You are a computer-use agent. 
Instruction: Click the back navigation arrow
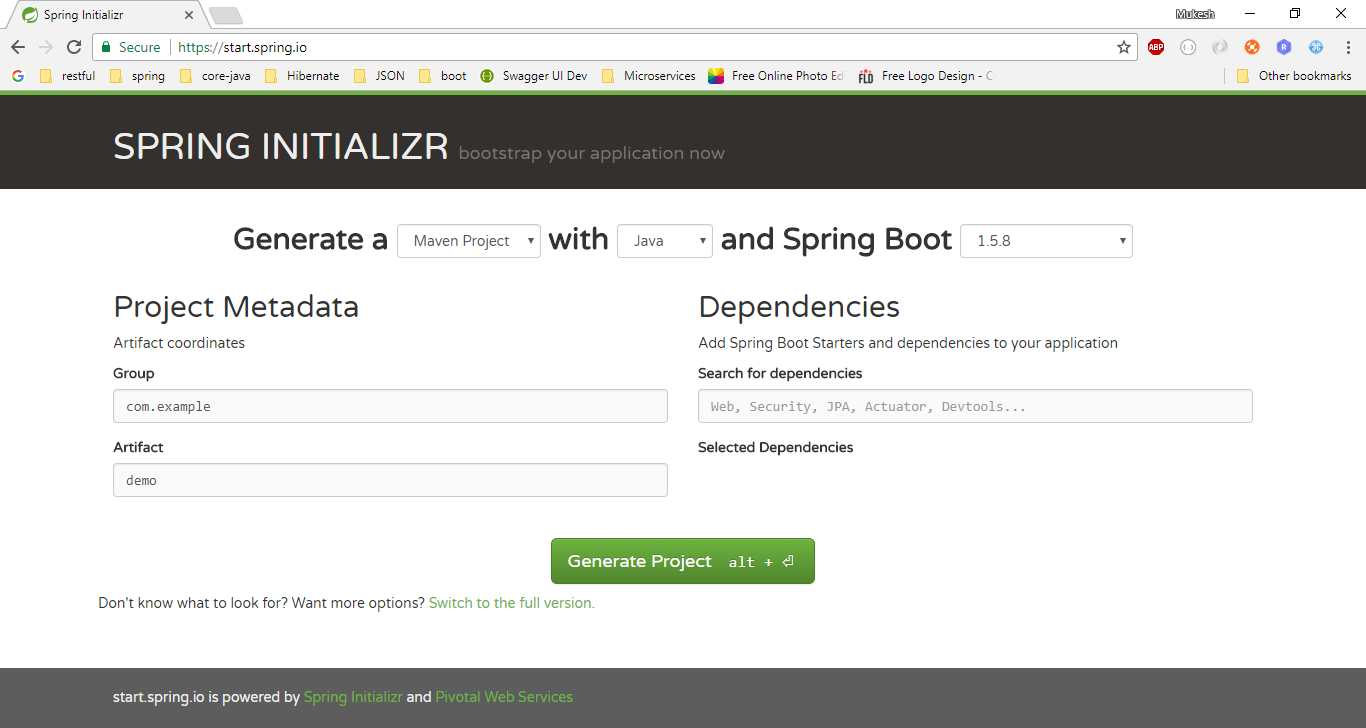coord(17,47)
